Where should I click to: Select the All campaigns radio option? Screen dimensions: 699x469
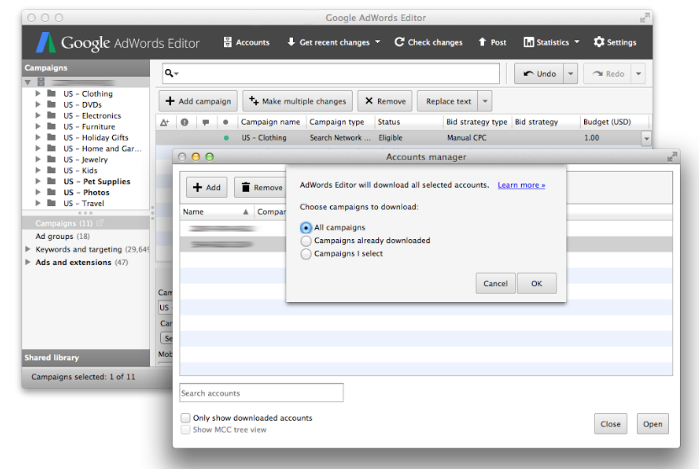point(306,228)
